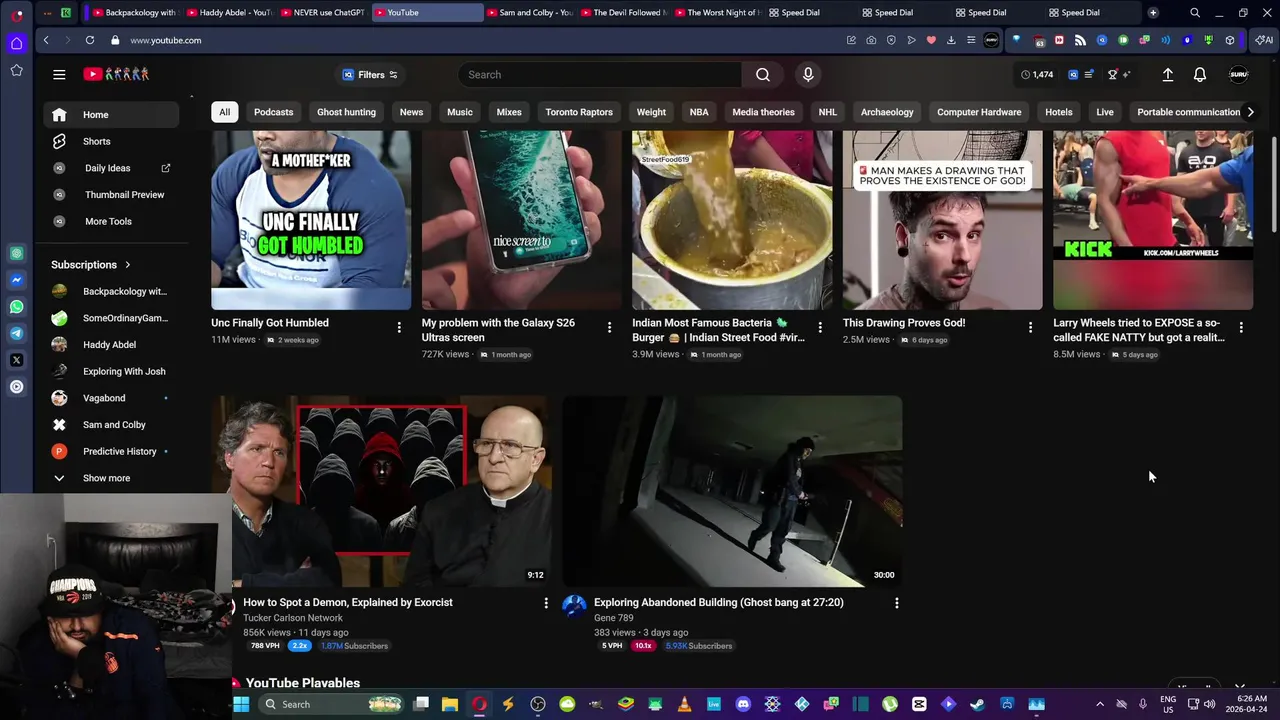Switch to Haddy Abdel browser tab
The image size is (1280, 720).
(x=228, y=13)
